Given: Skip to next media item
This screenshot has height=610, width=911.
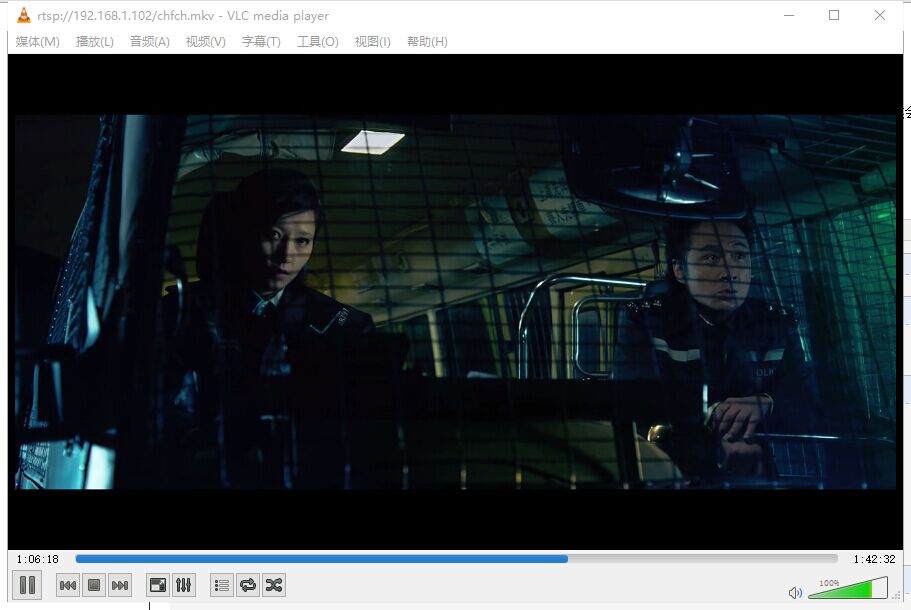Looking at the screenshot, I should click(x=120, y=585).
